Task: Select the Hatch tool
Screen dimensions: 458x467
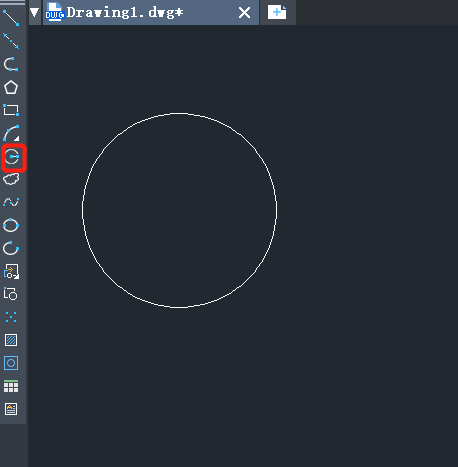Action: tap(11, 340)
